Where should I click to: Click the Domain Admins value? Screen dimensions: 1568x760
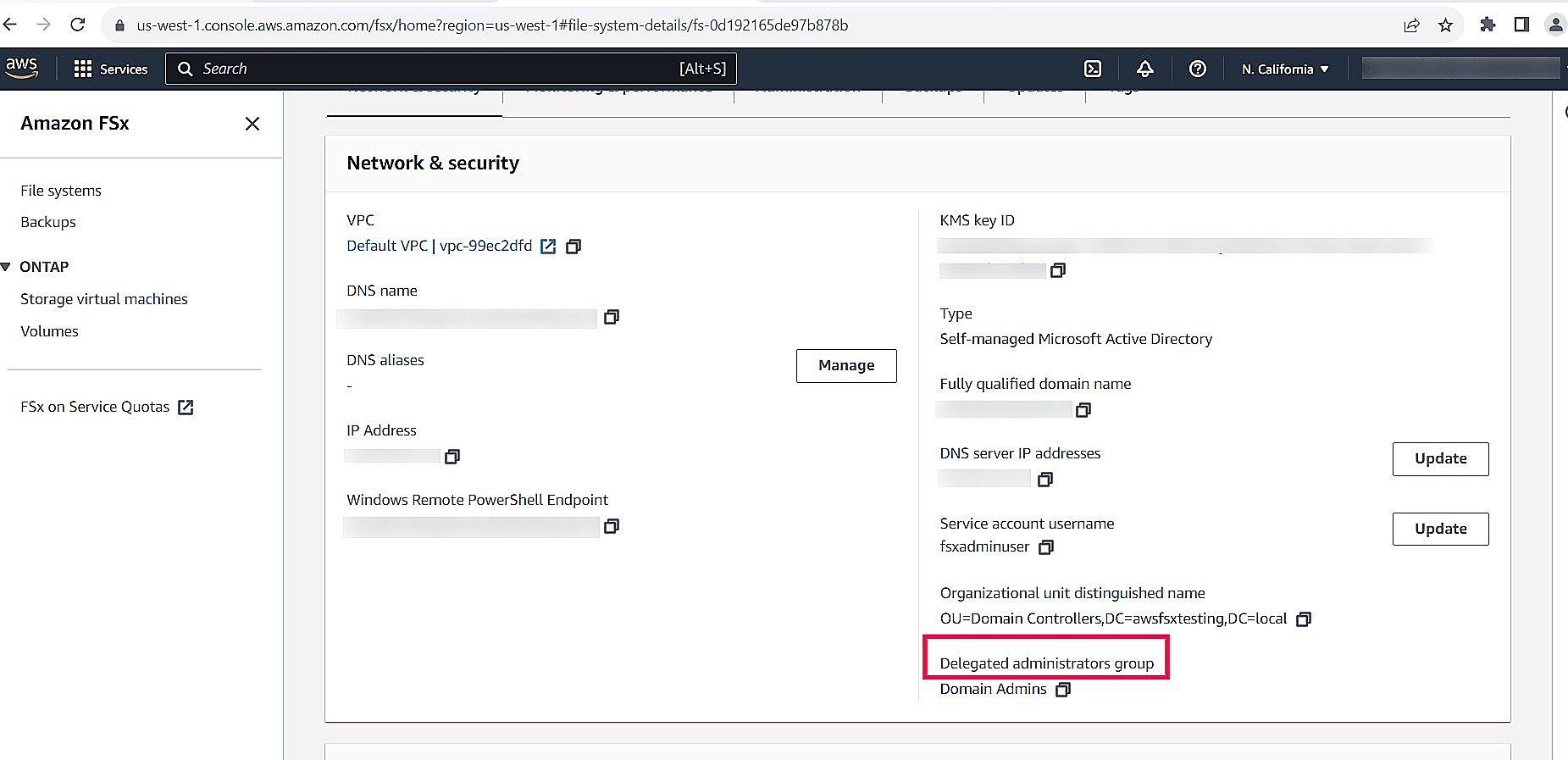click(x=993, y=689)
